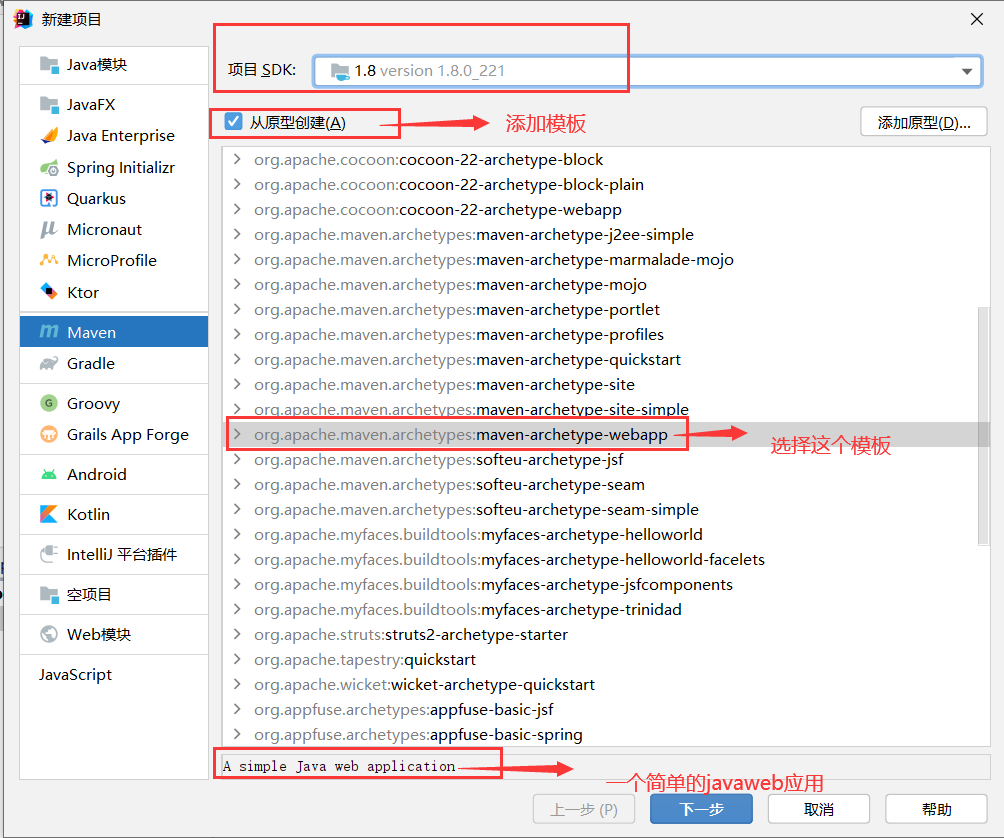Expand myfaces-archetype-helloworld node
This screenshot has height=838, width=1004.
click(238, 534)
